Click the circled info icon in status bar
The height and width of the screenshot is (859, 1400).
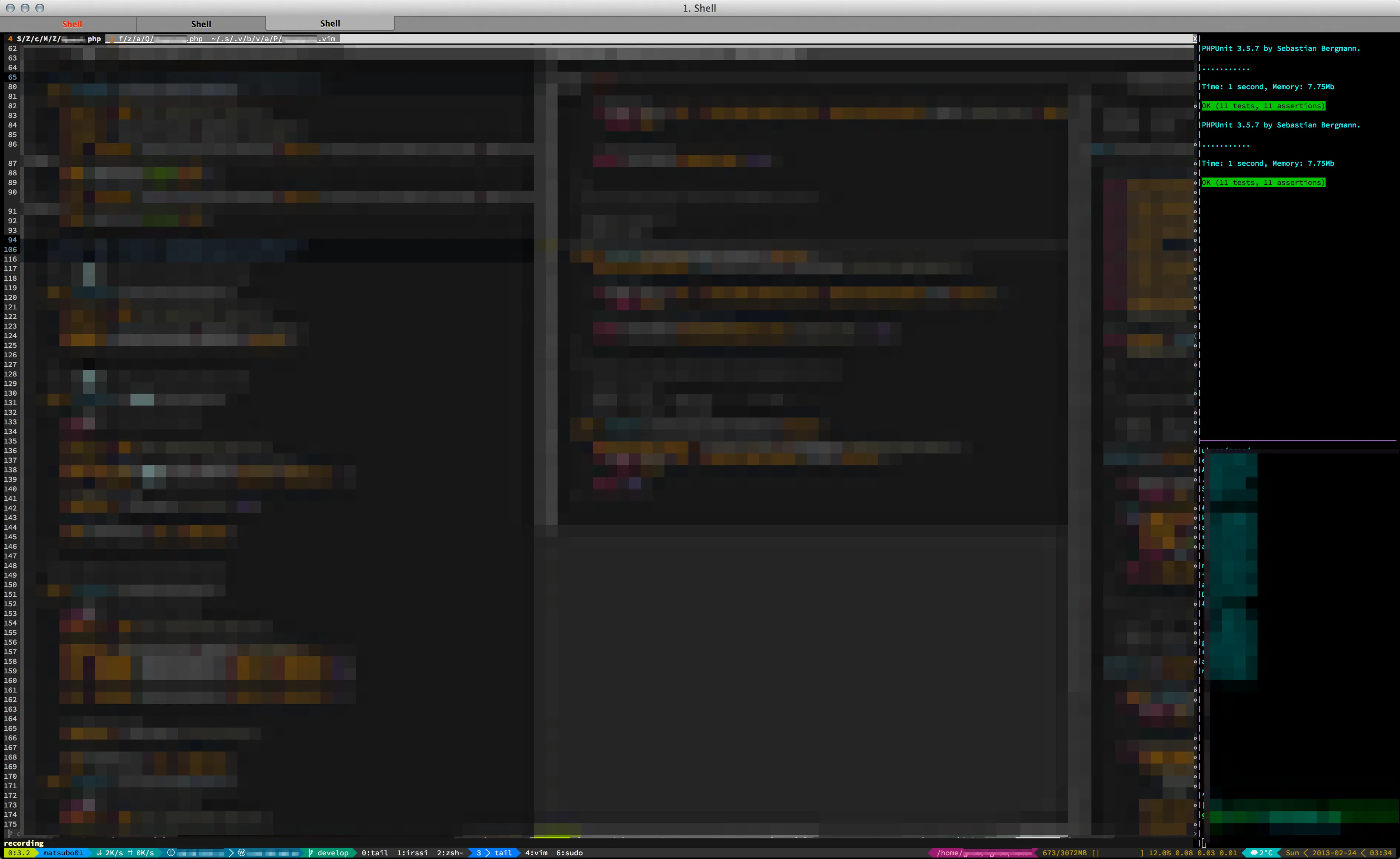tap(171, 853)
